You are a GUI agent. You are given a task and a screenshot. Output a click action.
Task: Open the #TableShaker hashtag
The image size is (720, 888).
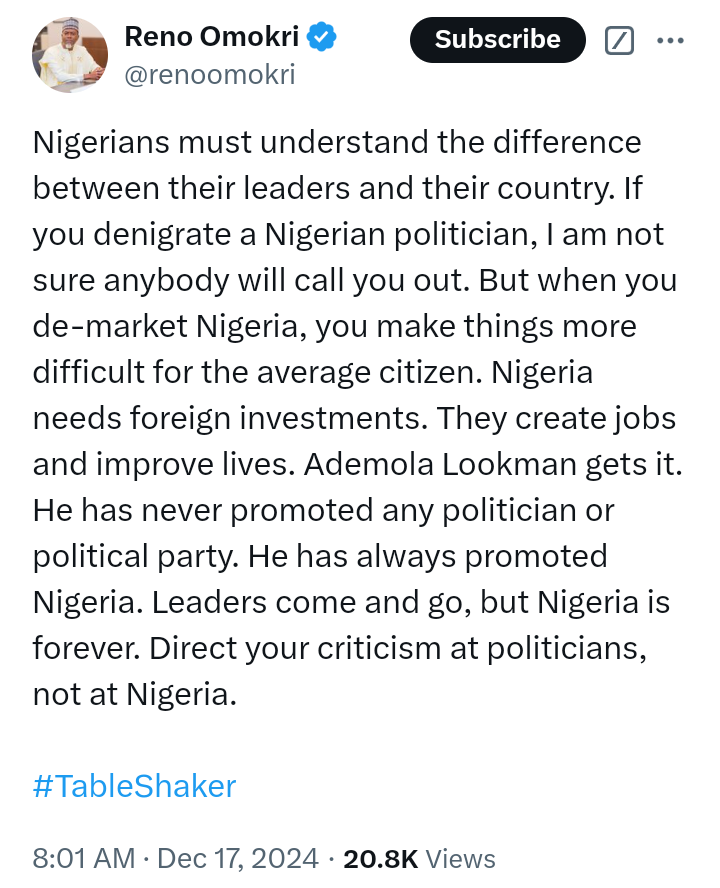(134, 786)
